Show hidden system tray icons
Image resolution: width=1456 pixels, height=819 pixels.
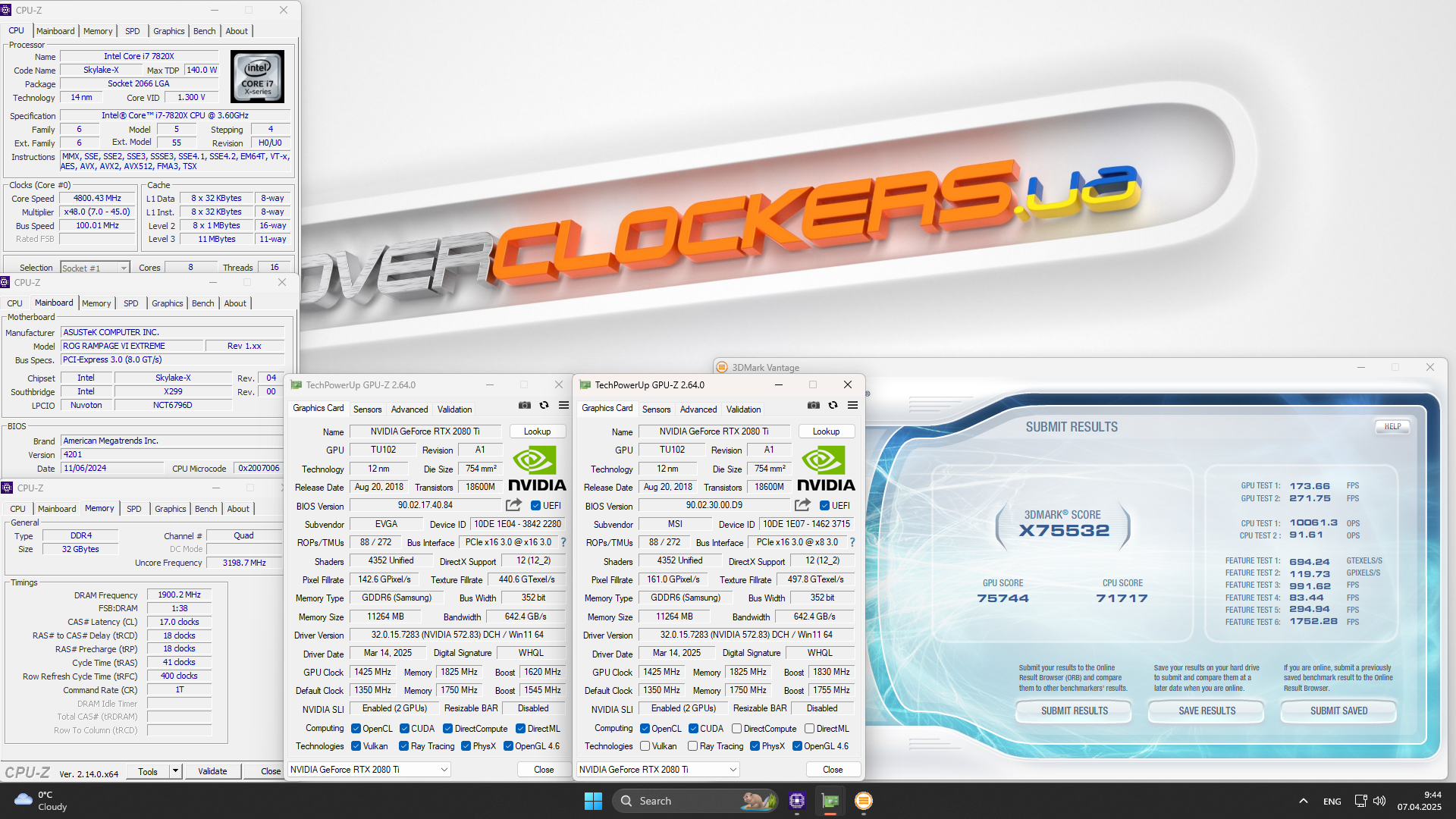point(1303,801)
